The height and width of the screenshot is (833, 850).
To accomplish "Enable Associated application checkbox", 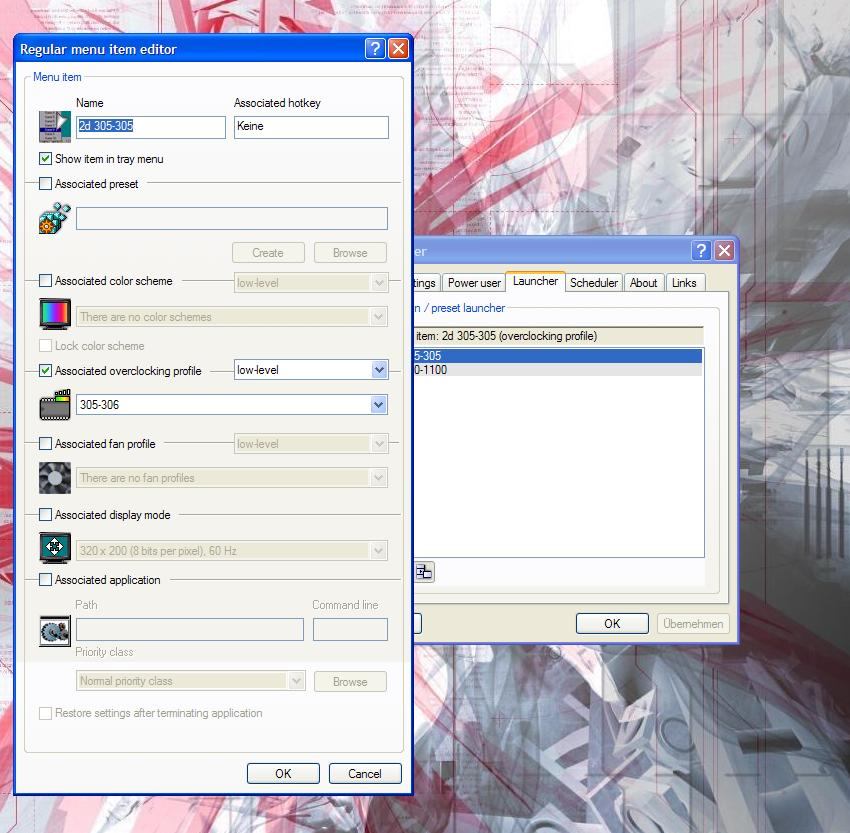I will tap(46, 580).
